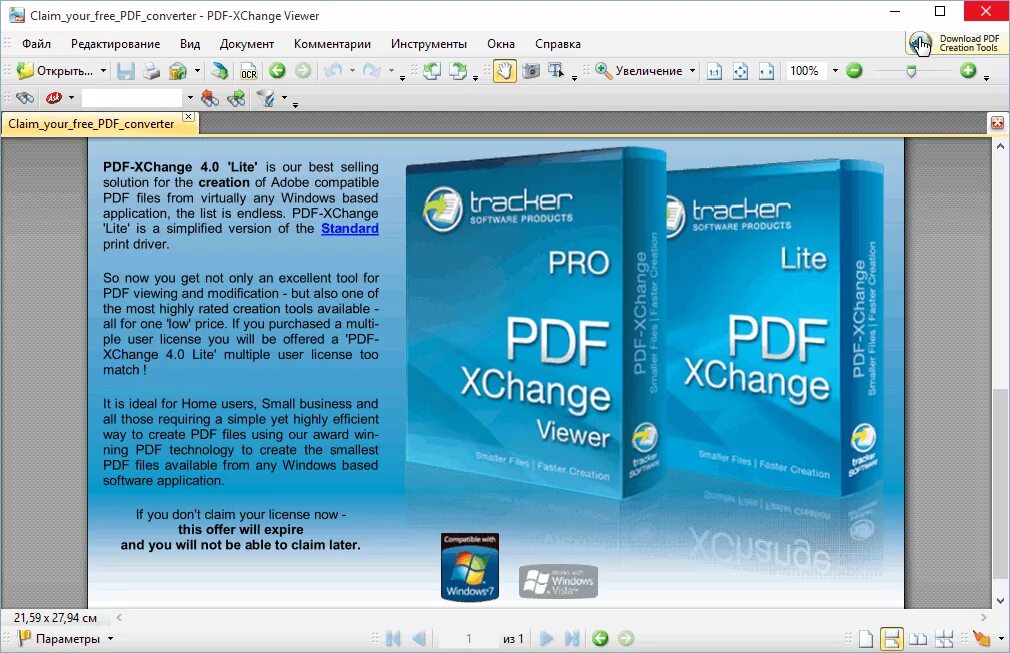Select continuous facing layout icon

pos(944,639)
